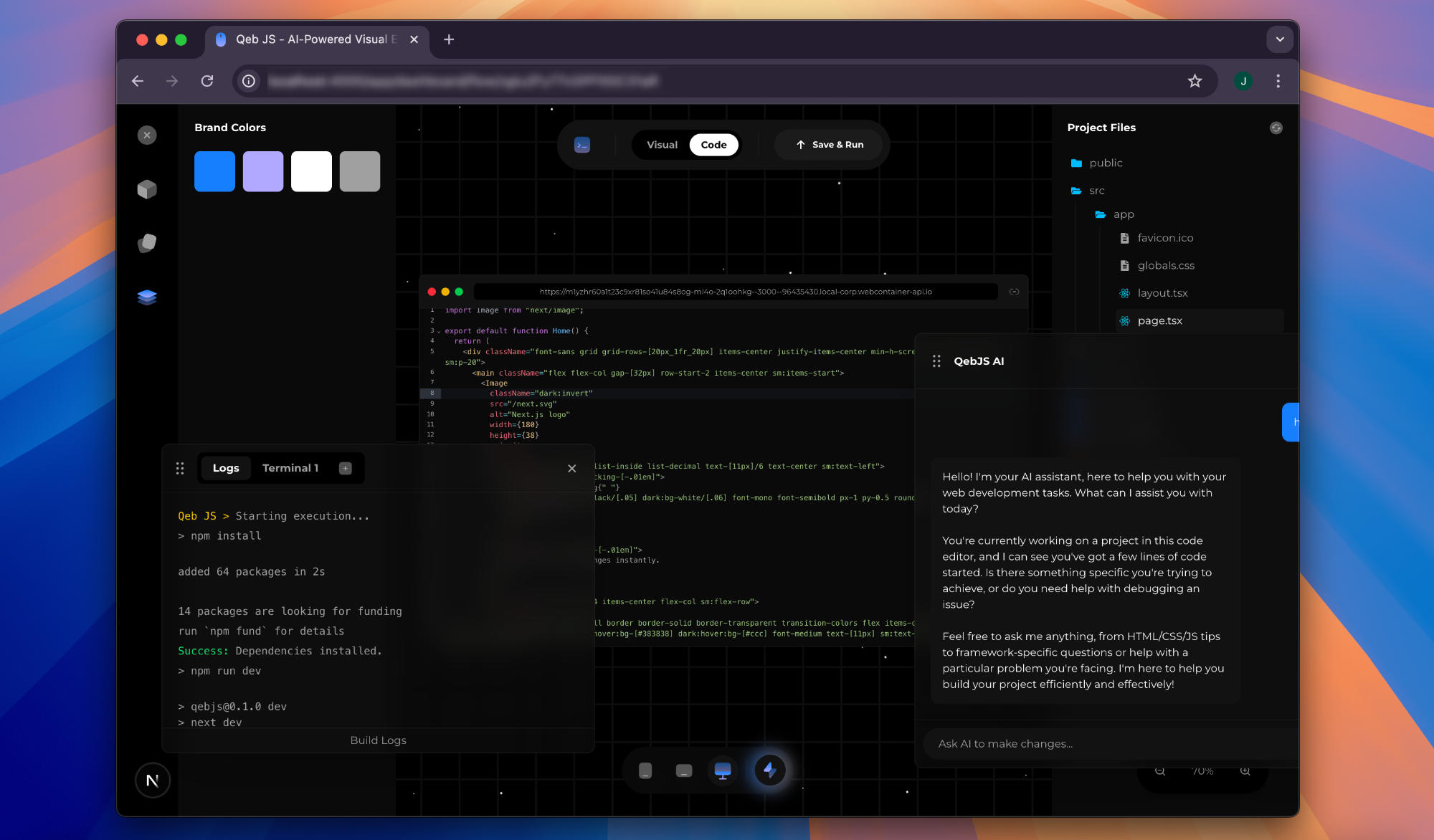This screenshot has width=1434, height=840.
Task: Click line 8 className="dark:invert" code
Action: point(541,393)
